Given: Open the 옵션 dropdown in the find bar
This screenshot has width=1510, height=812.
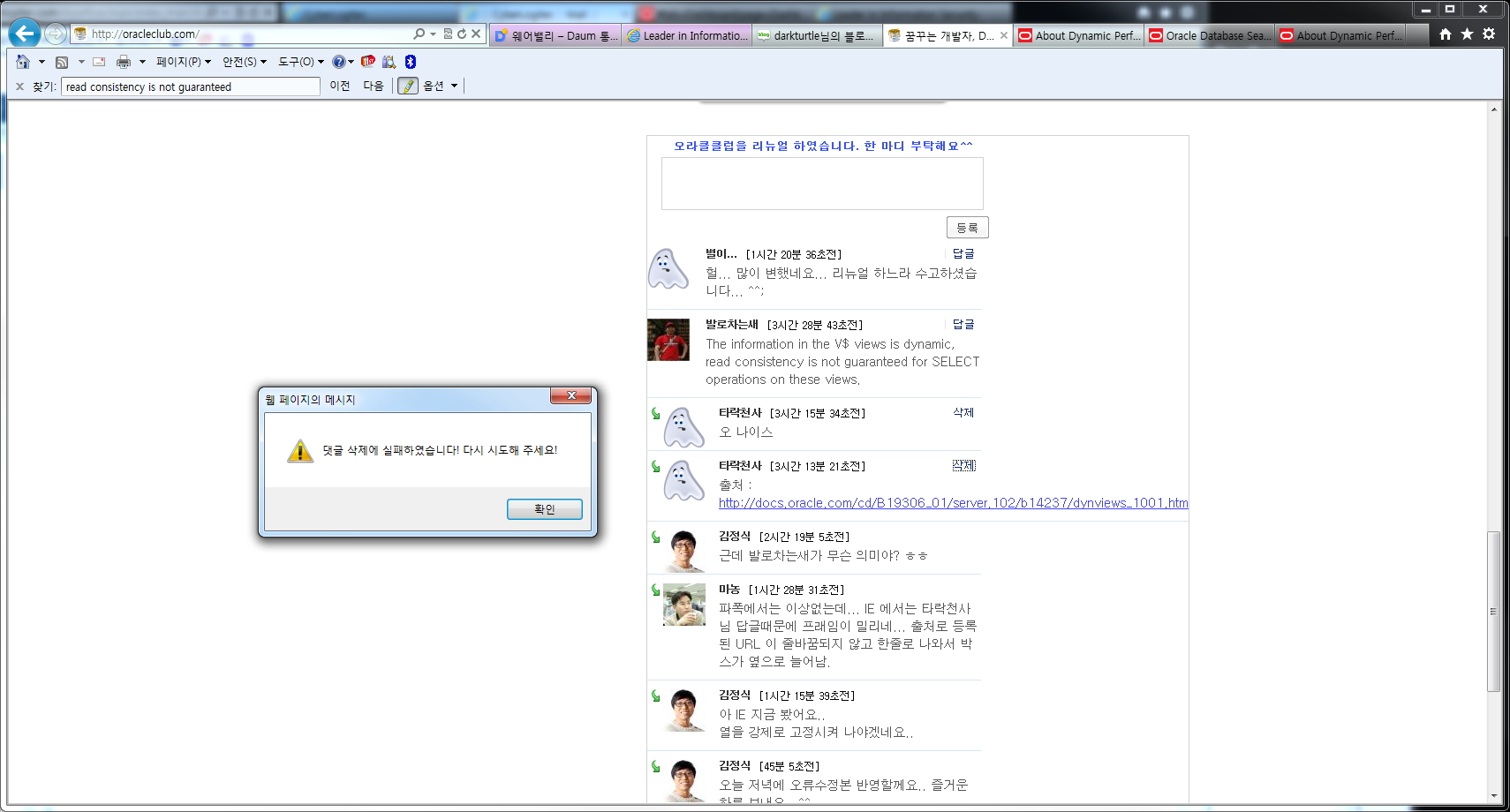Looking at the screenshot, I should (x=441, y=86).
